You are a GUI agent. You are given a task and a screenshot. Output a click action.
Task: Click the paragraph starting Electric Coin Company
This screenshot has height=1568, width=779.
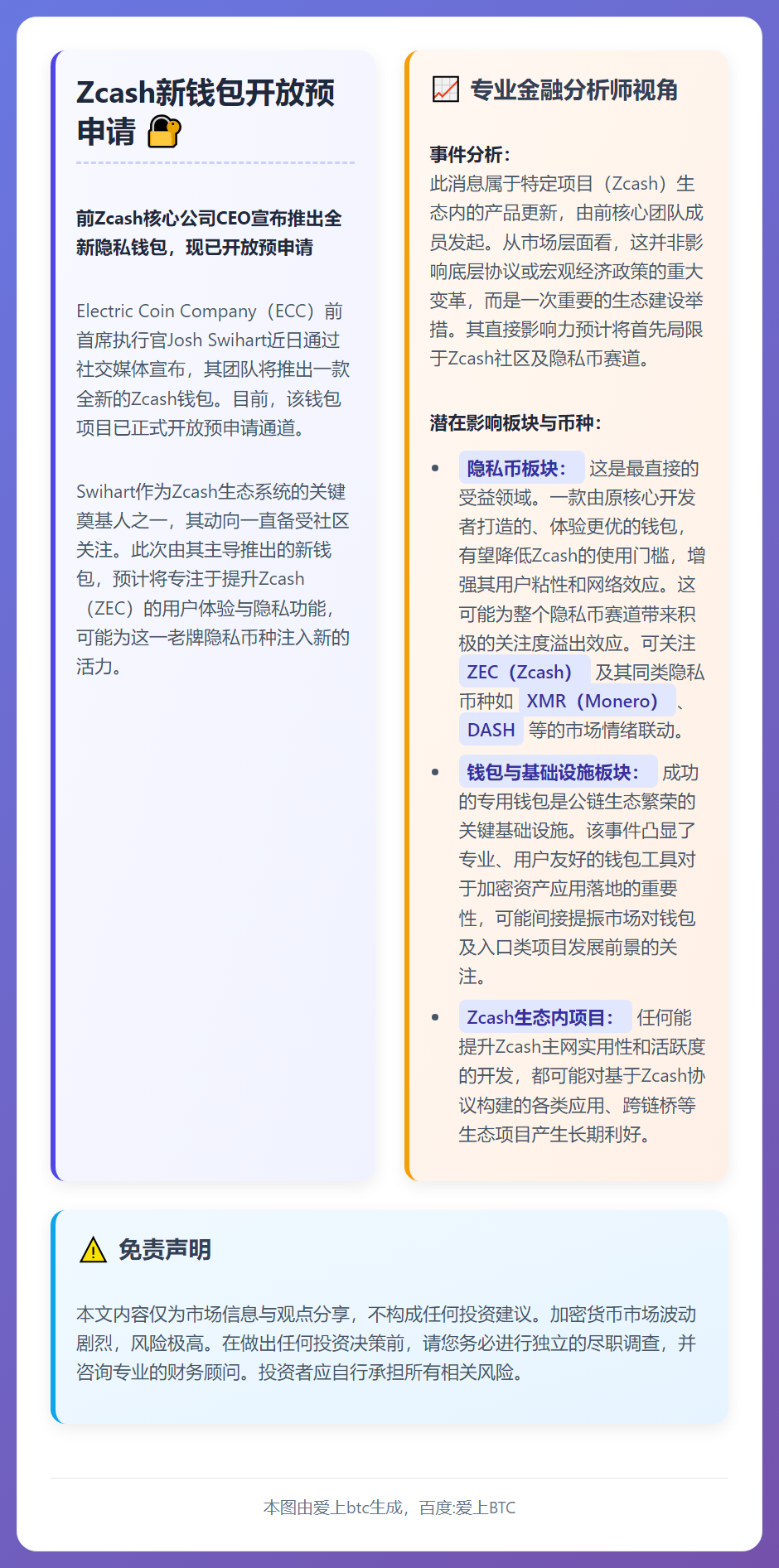(x=213, y=369)
